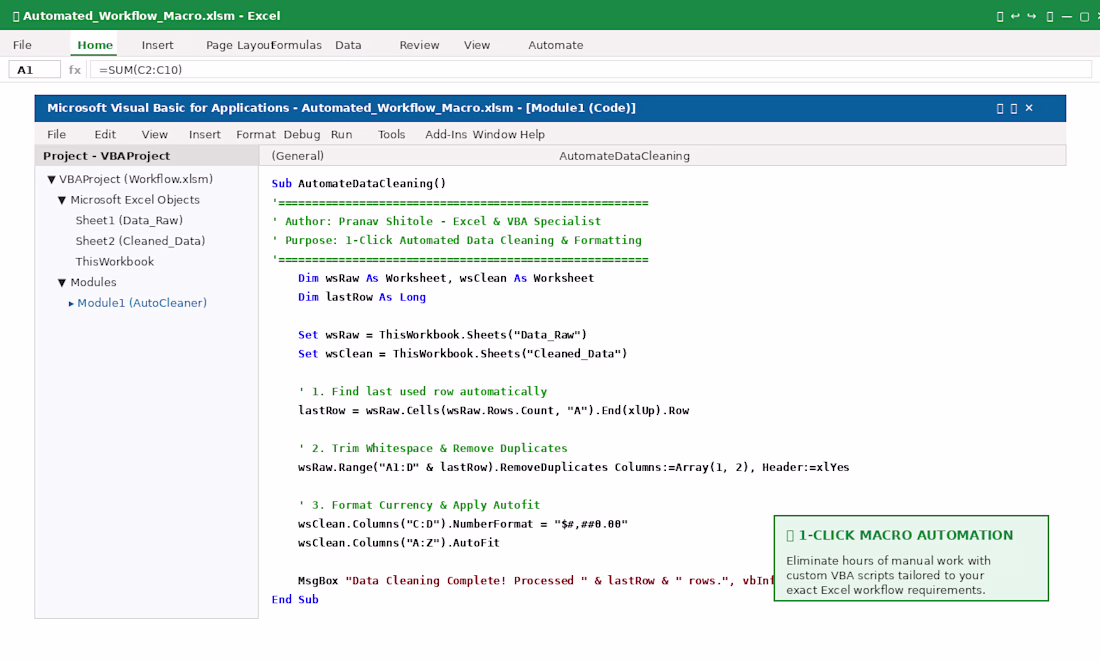The image size is (1100, 661).
Task: Click the wsClean.Columns("A:Z").AutoFit code line
Action: 398,542
